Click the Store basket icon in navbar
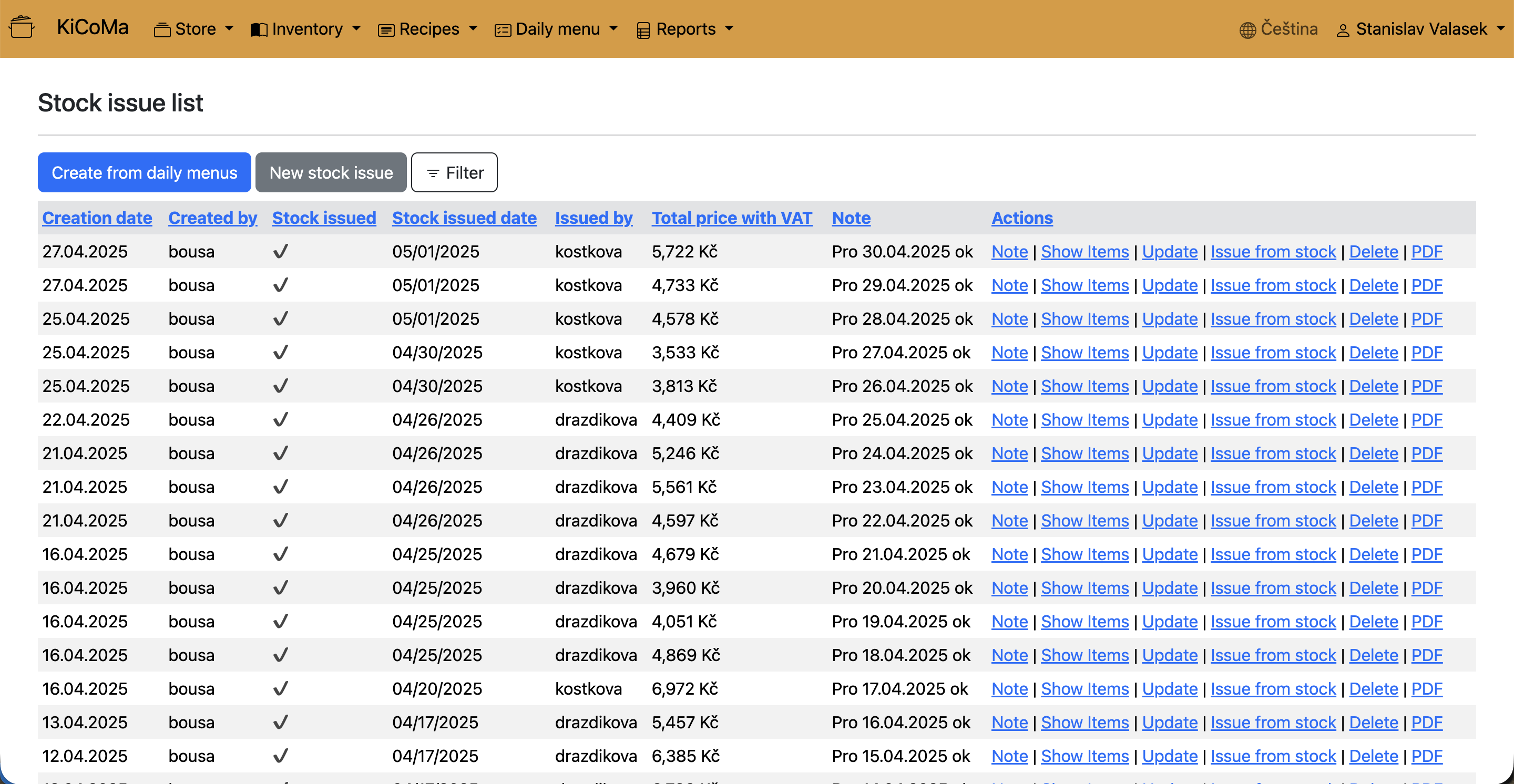The image size is (1514, 784). coord(161,29)
